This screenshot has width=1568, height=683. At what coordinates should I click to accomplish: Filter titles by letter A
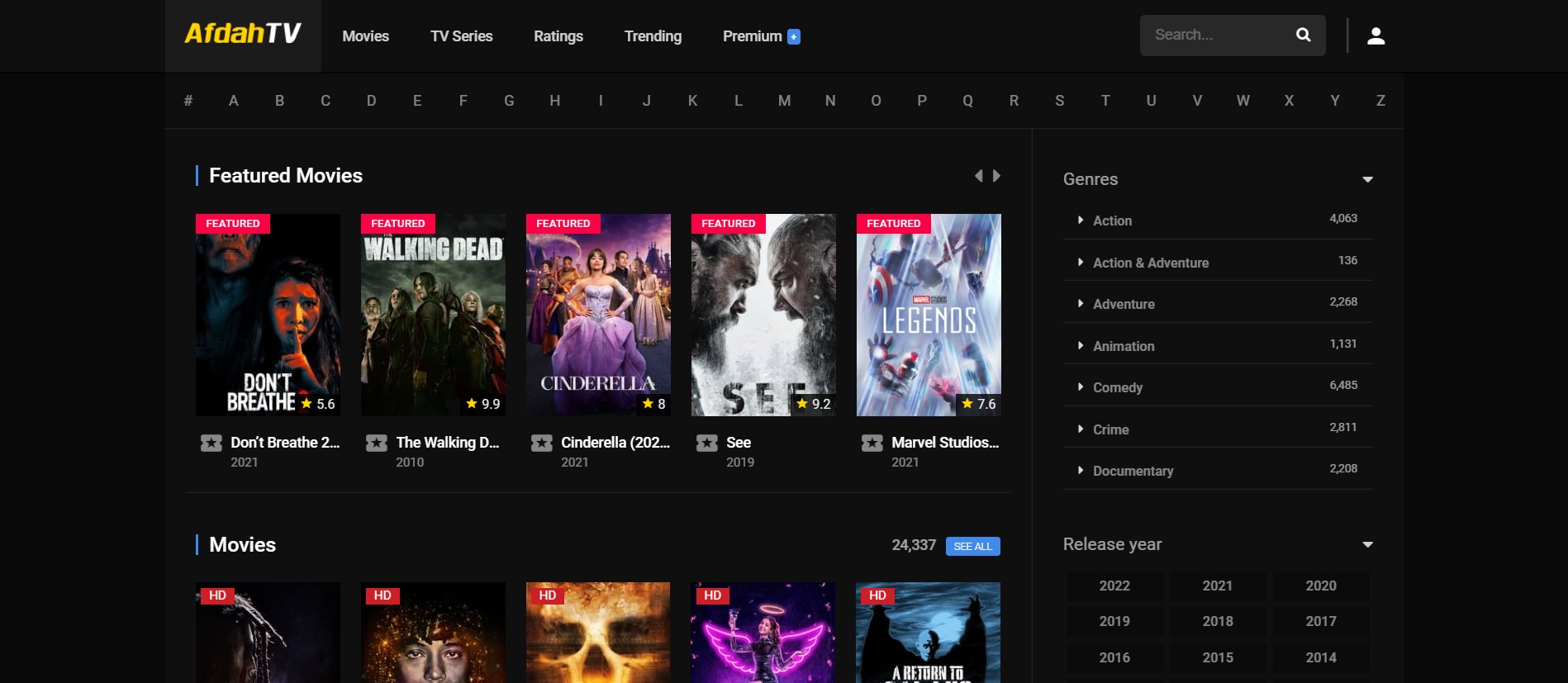pyautogui.click(x=234, y=101)
